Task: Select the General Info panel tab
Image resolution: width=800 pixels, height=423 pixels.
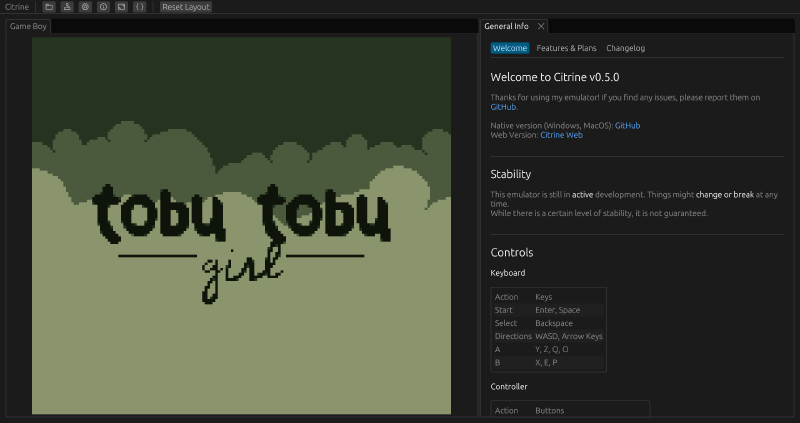Action: click(506, 26)
